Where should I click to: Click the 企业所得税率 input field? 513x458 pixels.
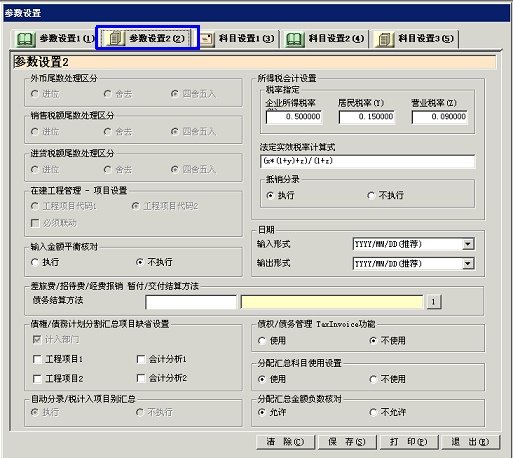tap(294, 117)
